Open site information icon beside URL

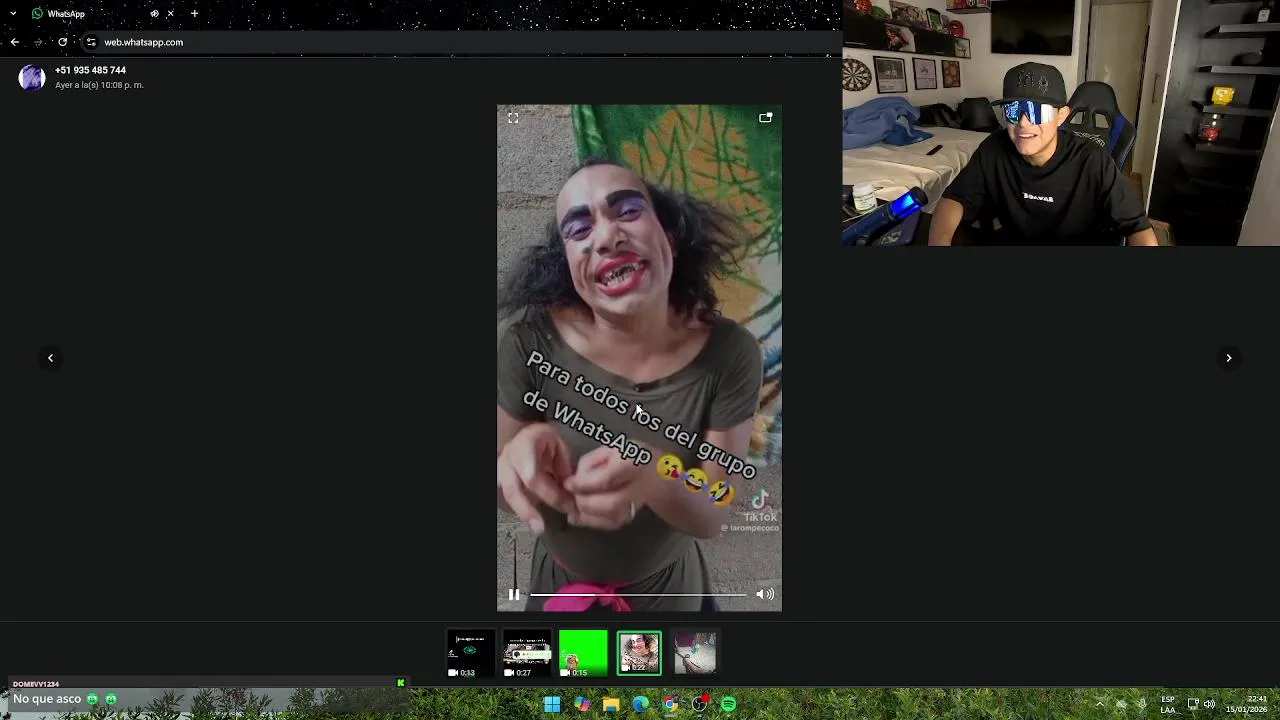(91, 42)
